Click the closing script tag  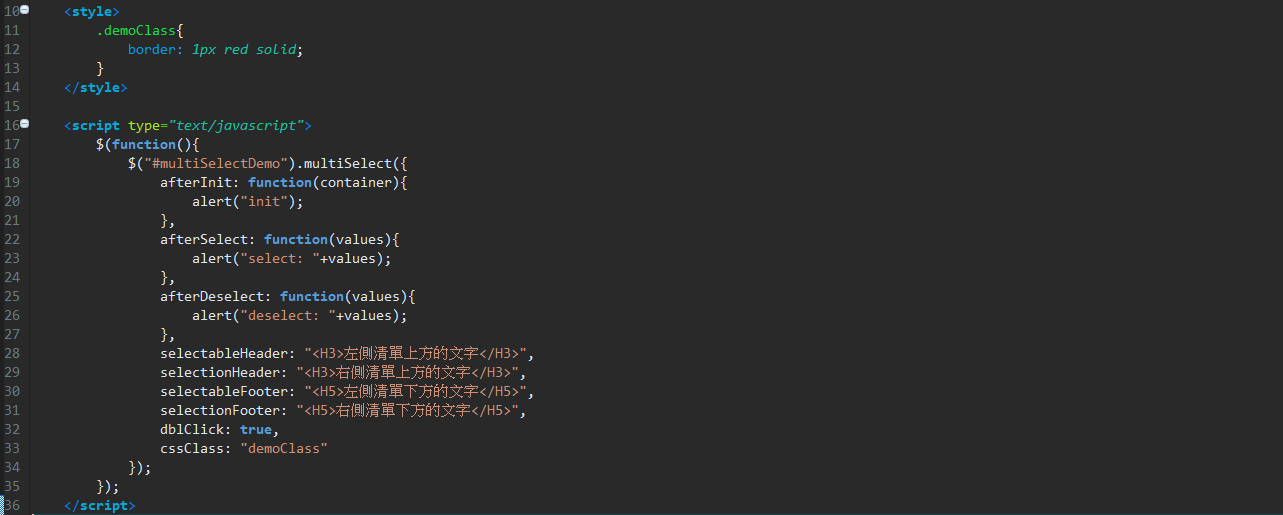(100, 505)
